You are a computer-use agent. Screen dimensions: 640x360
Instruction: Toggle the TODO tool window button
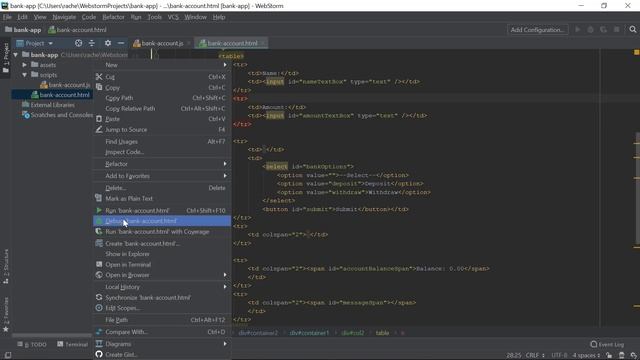[32, 344]
